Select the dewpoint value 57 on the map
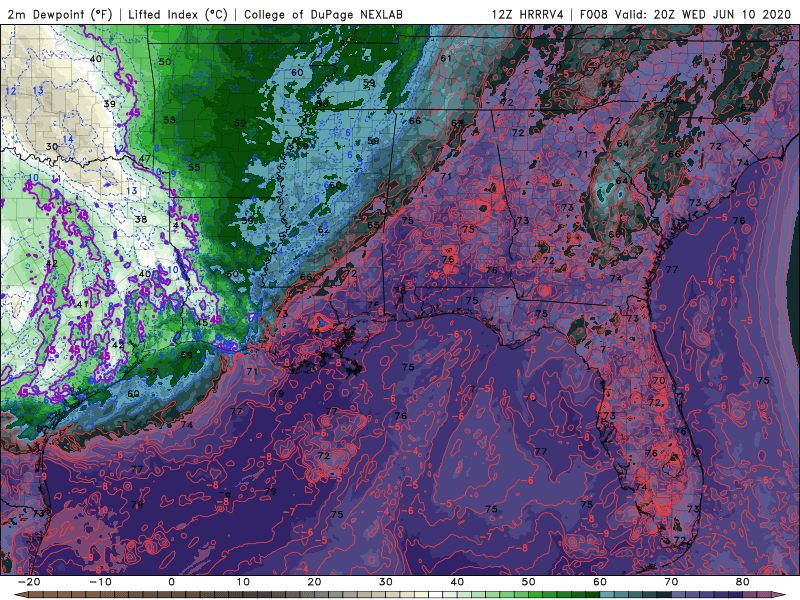The width and height of the screenshot is (800, 600). pos(152,371)
